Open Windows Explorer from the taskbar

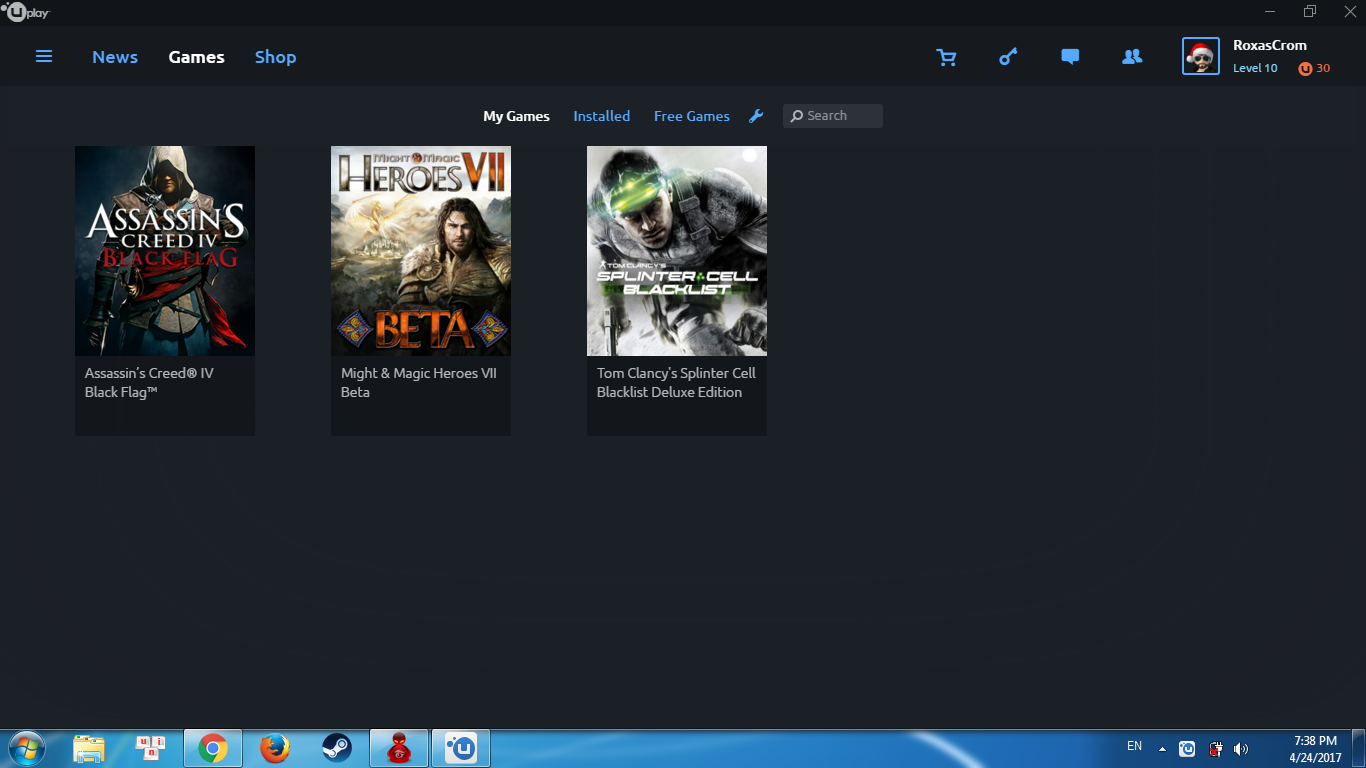(x=89, y=748)
